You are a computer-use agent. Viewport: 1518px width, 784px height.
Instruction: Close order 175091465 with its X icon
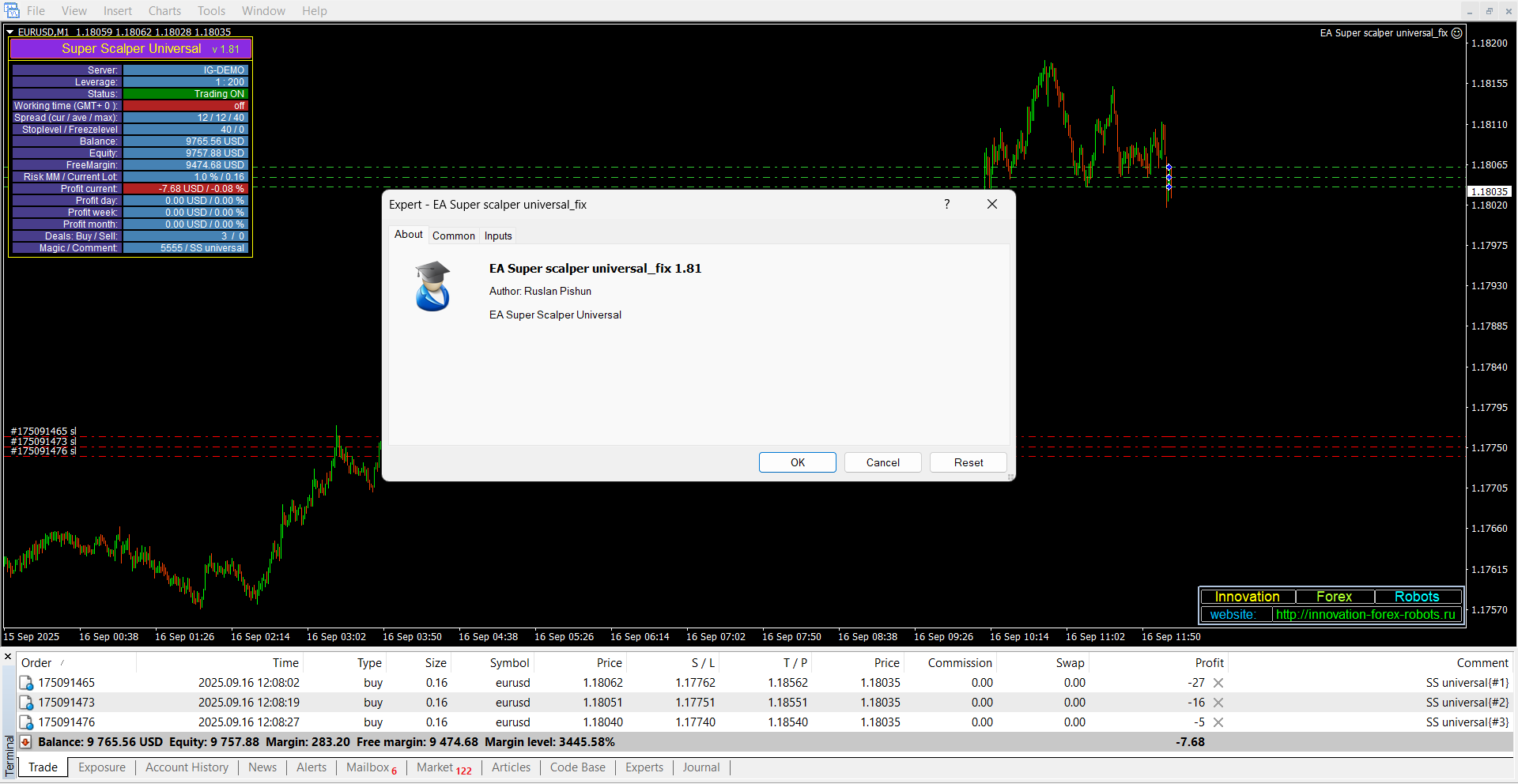[1218, 683]
